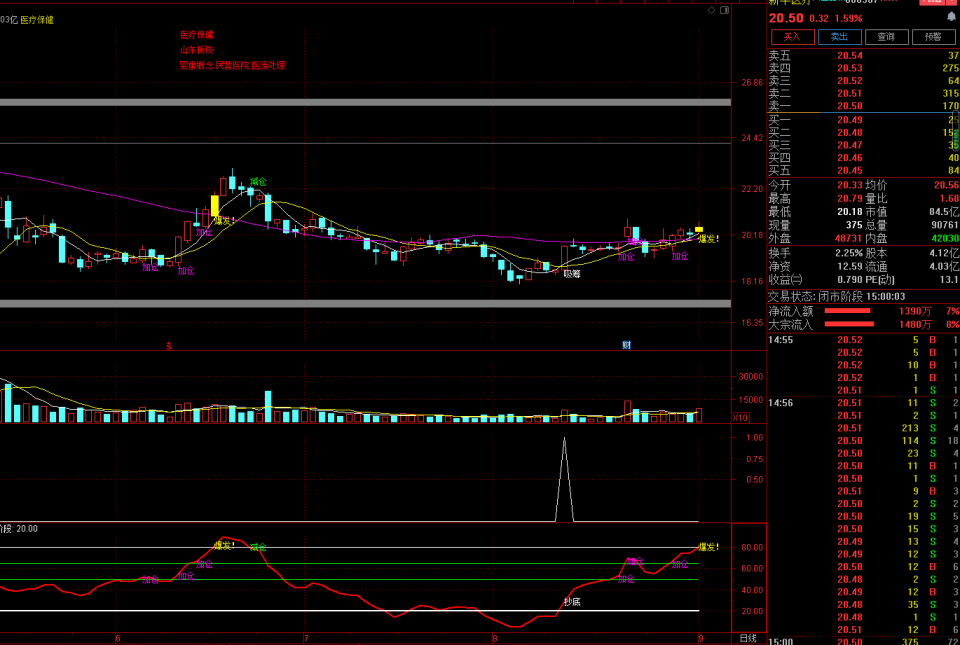Click the month 8 marker on the time axis
The image size is (960, 645).
tap(493, 638)
